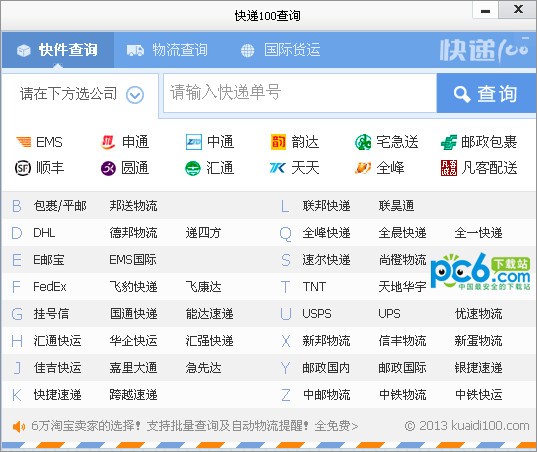Screen dimensions: 537x452
Task: Select 汇通快运 from the H row
Action: [57, 341]
